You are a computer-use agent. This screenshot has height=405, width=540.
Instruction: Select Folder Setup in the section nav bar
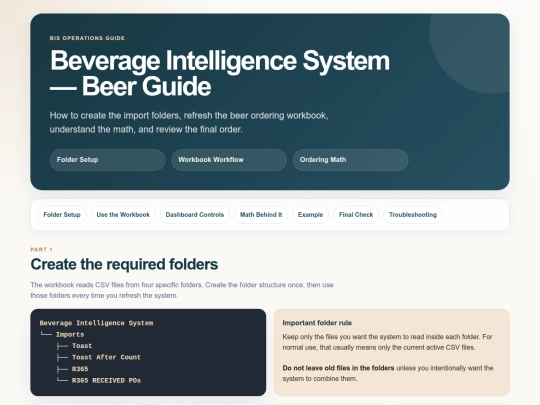(x=62, y=215)
